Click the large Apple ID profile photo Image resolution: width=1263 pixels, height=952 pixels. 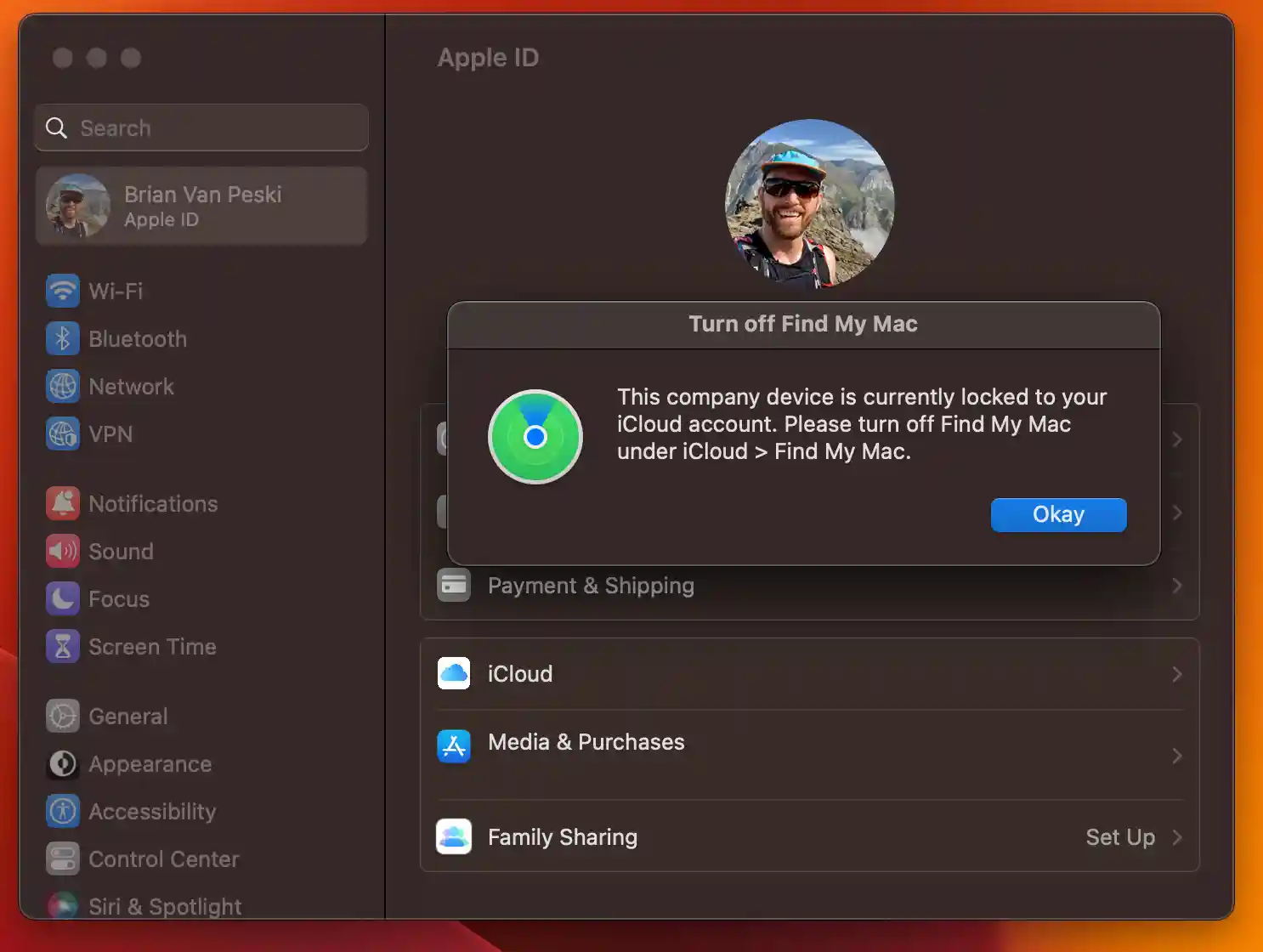[x=809, y=204]
